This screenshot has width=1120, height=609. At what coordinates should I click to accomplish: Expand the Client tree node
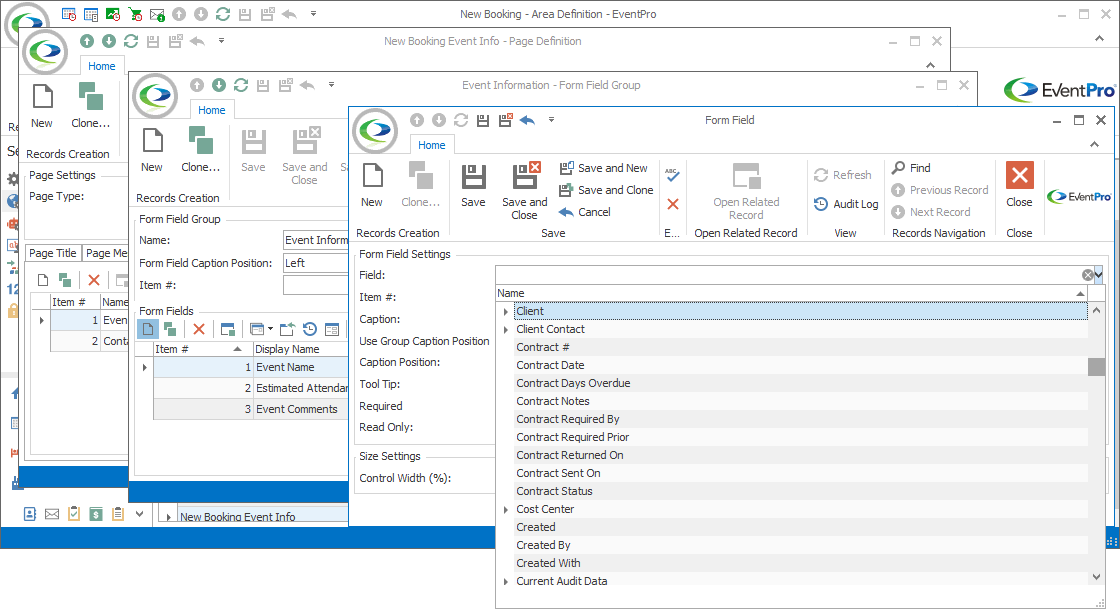pyautogui.click(x=506, y=312)
